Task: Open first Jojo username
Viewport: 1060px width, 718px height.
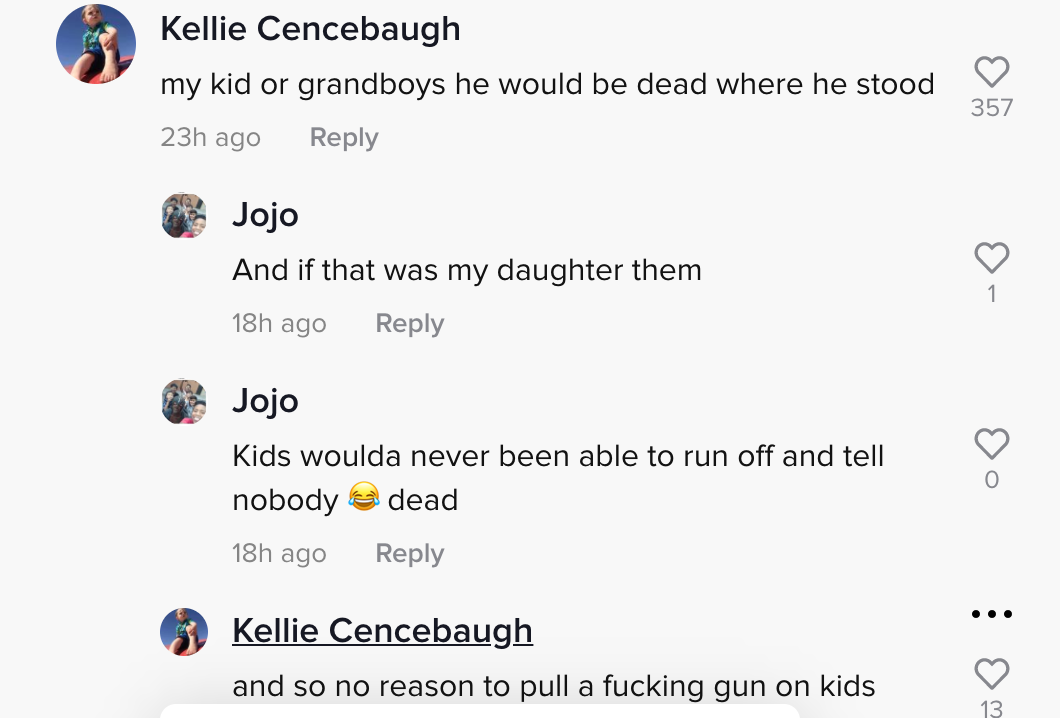Action: click(265, 216)
